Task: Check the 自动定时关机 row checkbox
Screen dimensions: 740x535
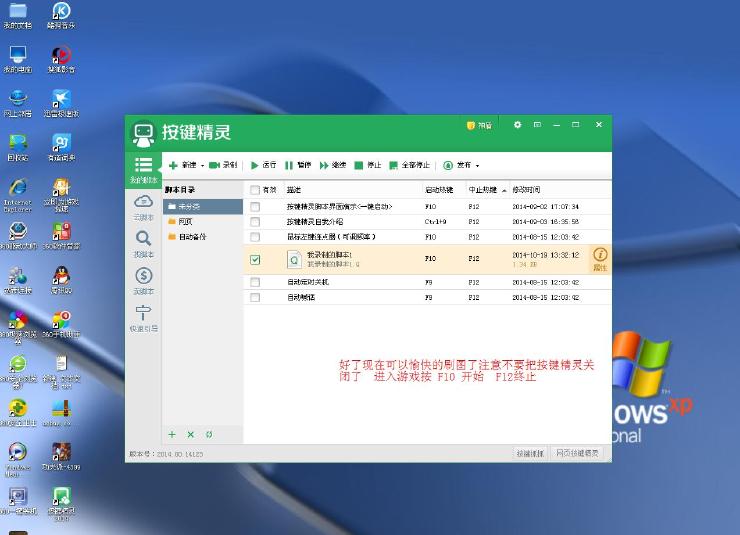Action: pos(255,282)
